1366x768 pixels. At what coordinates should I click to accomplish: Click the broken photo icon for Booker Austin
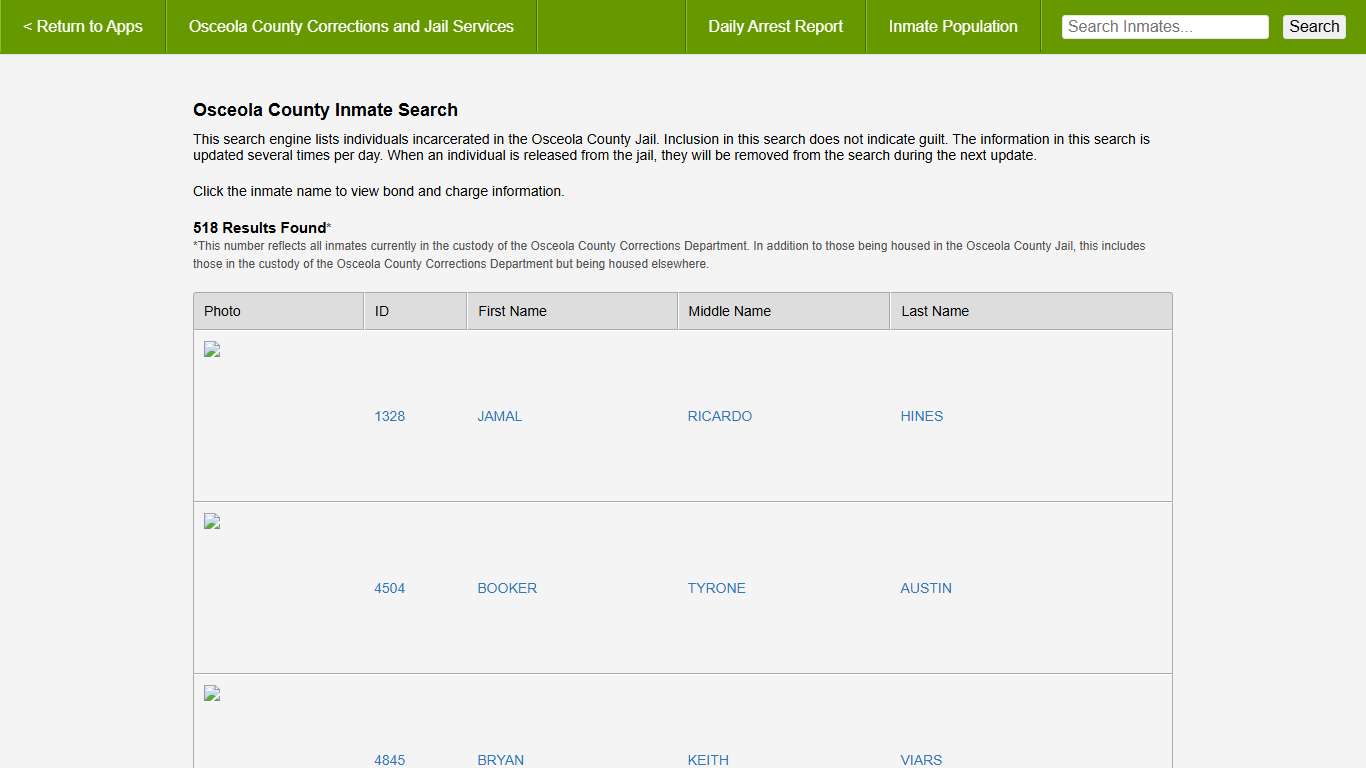coord(212,521)
